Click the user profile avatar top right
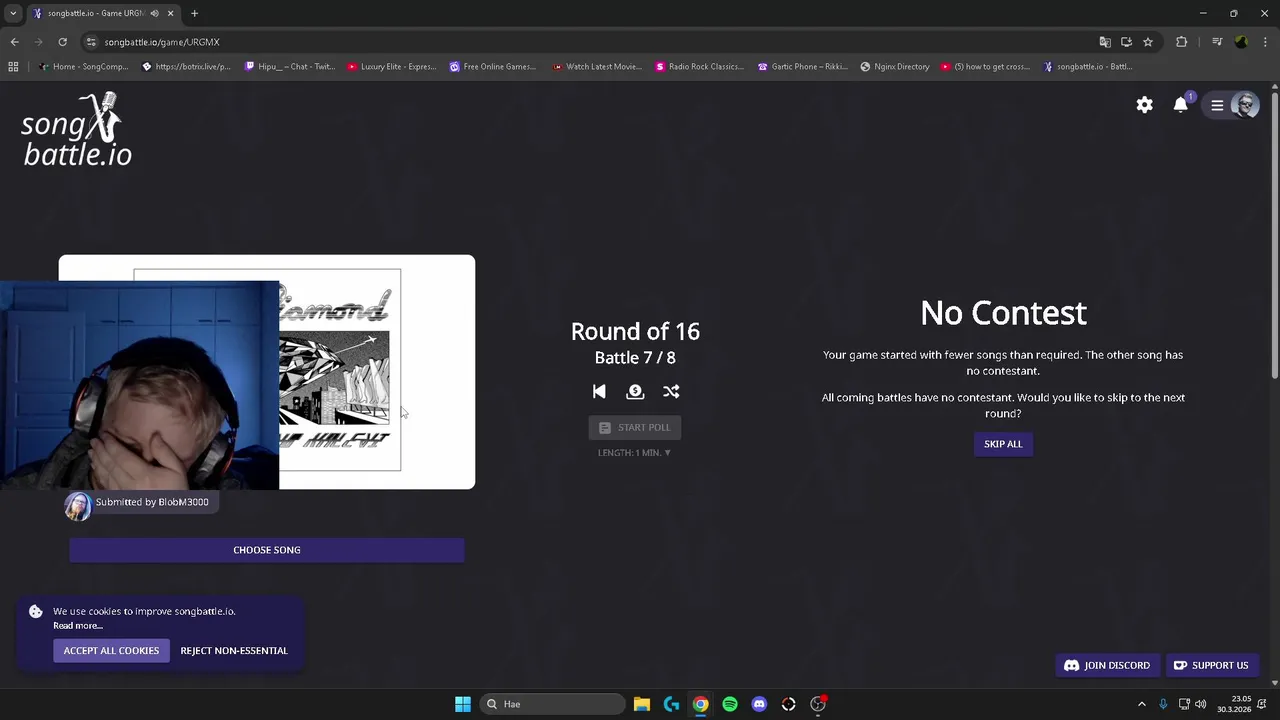1280x720 pixels. 1245,105
